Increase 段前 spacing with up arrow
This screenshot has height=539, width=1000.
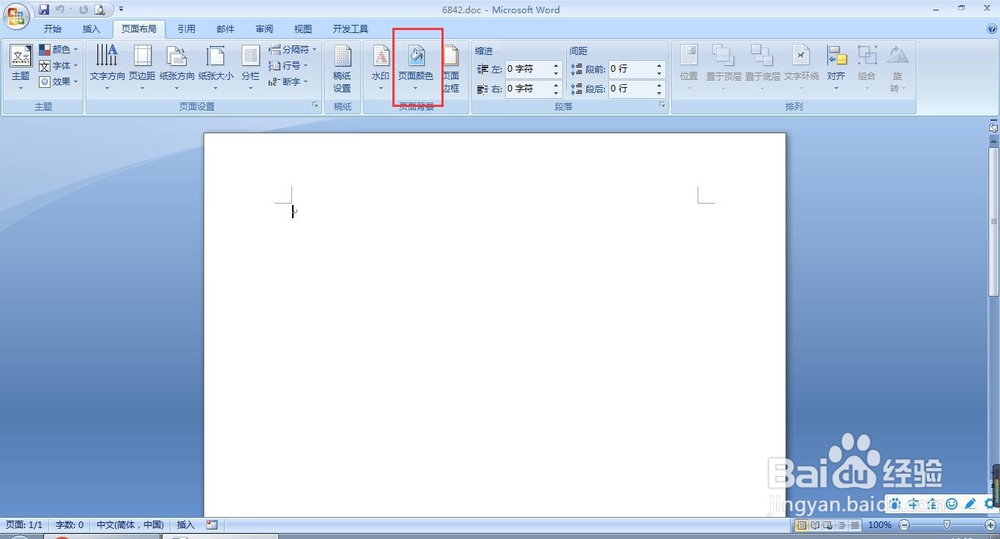(x=659, y=66)
